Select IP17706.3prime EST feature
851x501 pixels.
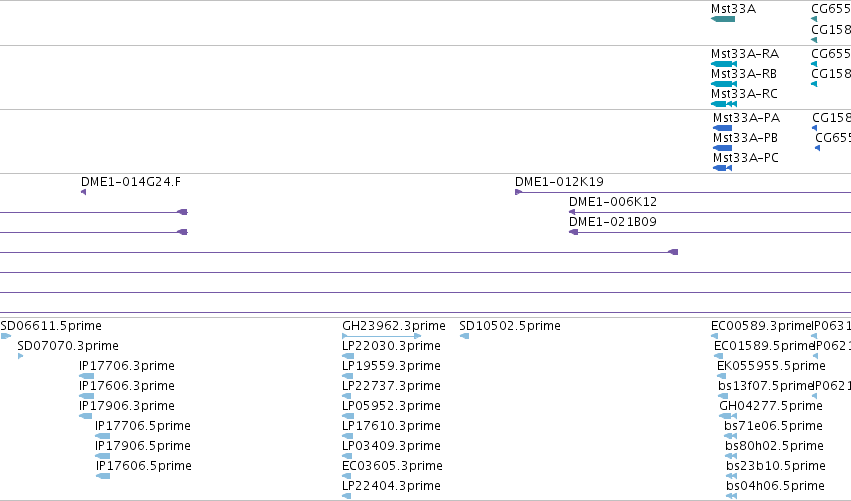(86, 376)
